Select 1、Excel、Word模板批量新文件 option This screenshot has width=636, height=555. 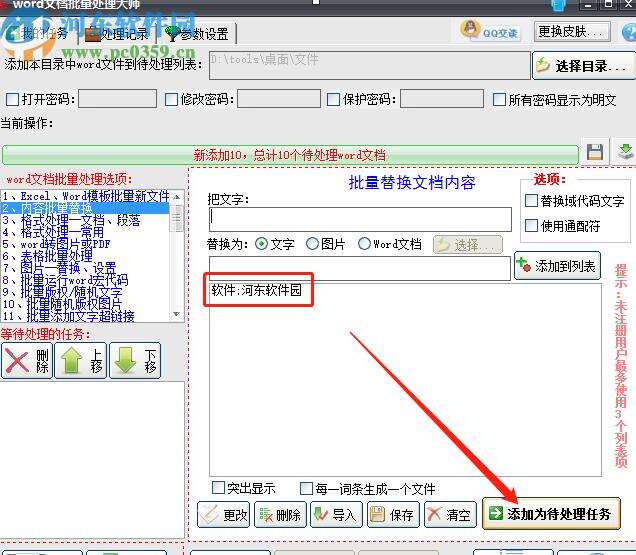tap(86, 196)
